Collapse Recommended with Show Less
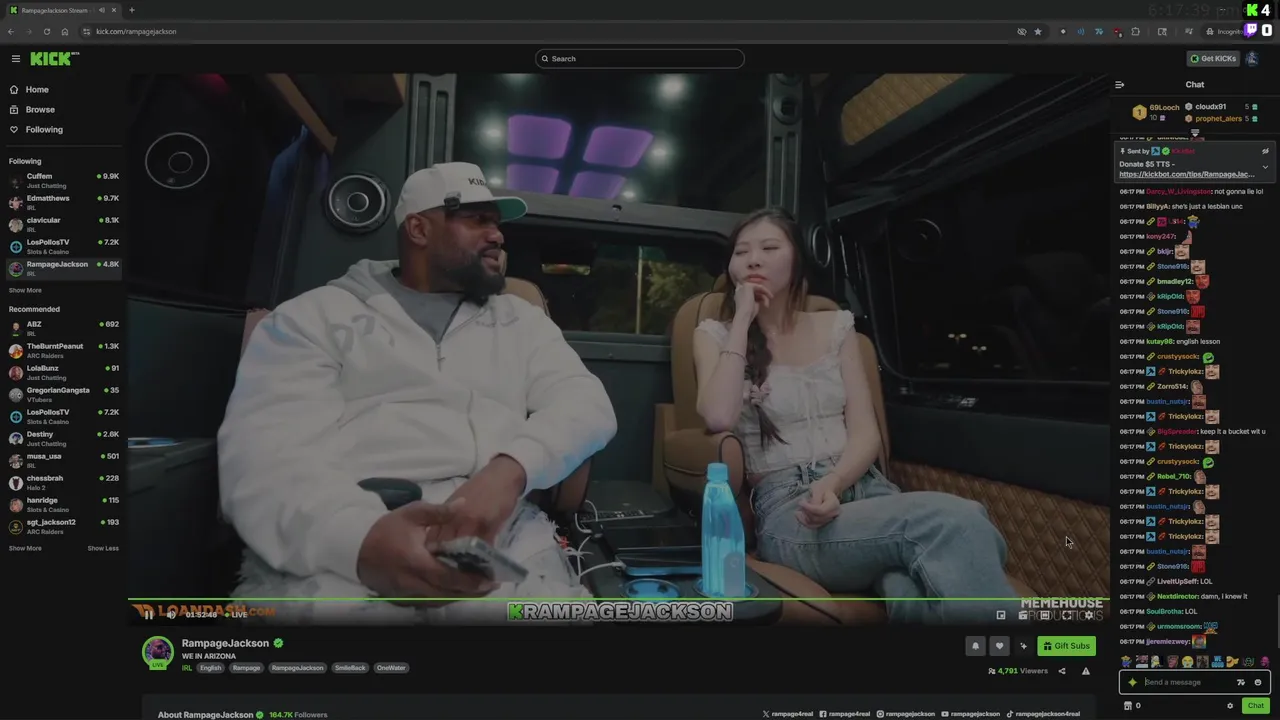The height and width of the screenshot is (720, 1280). click(x=103, y=549)
